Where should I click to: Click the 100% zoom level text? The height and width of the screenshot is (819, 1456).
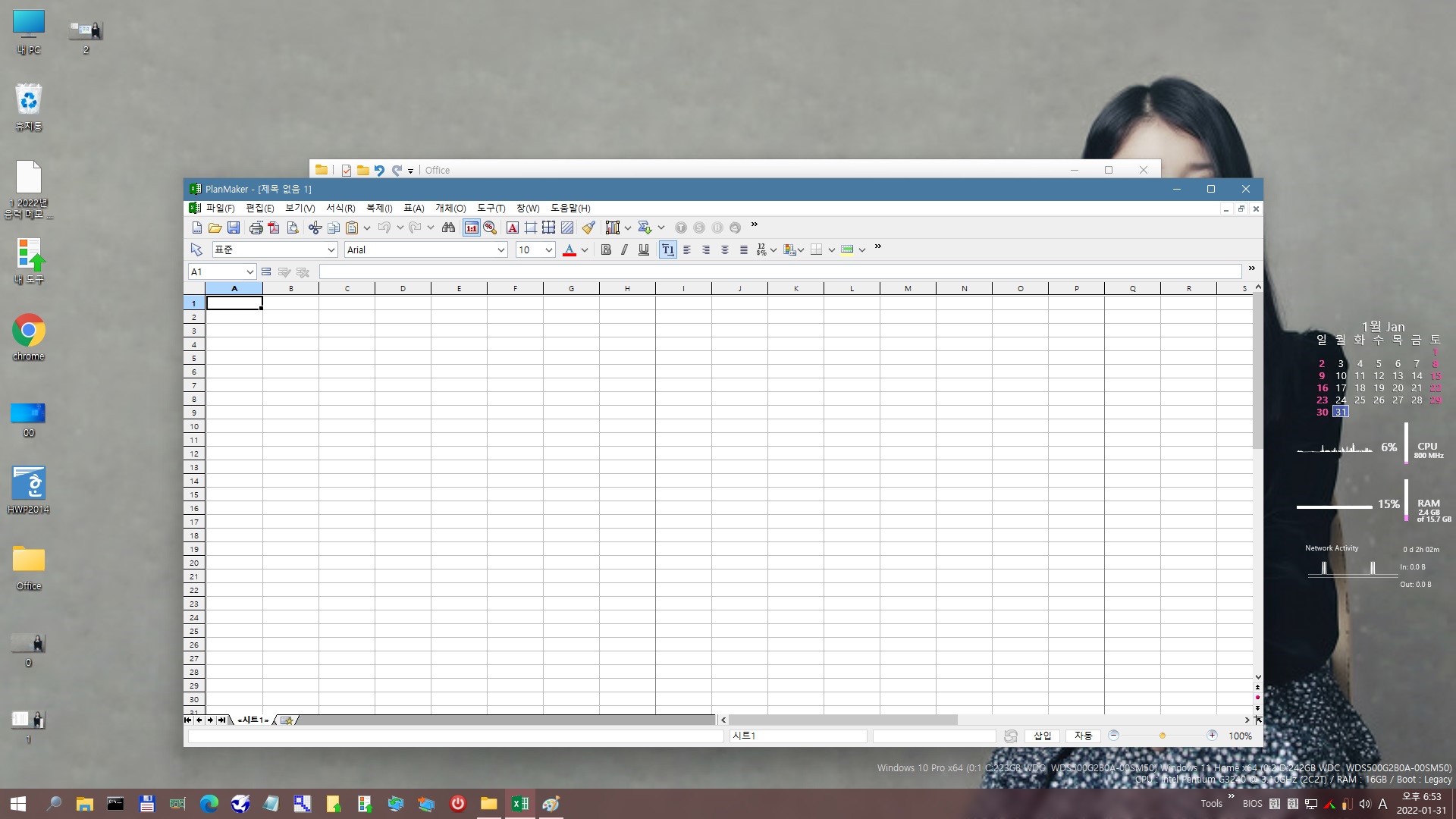1241,736
